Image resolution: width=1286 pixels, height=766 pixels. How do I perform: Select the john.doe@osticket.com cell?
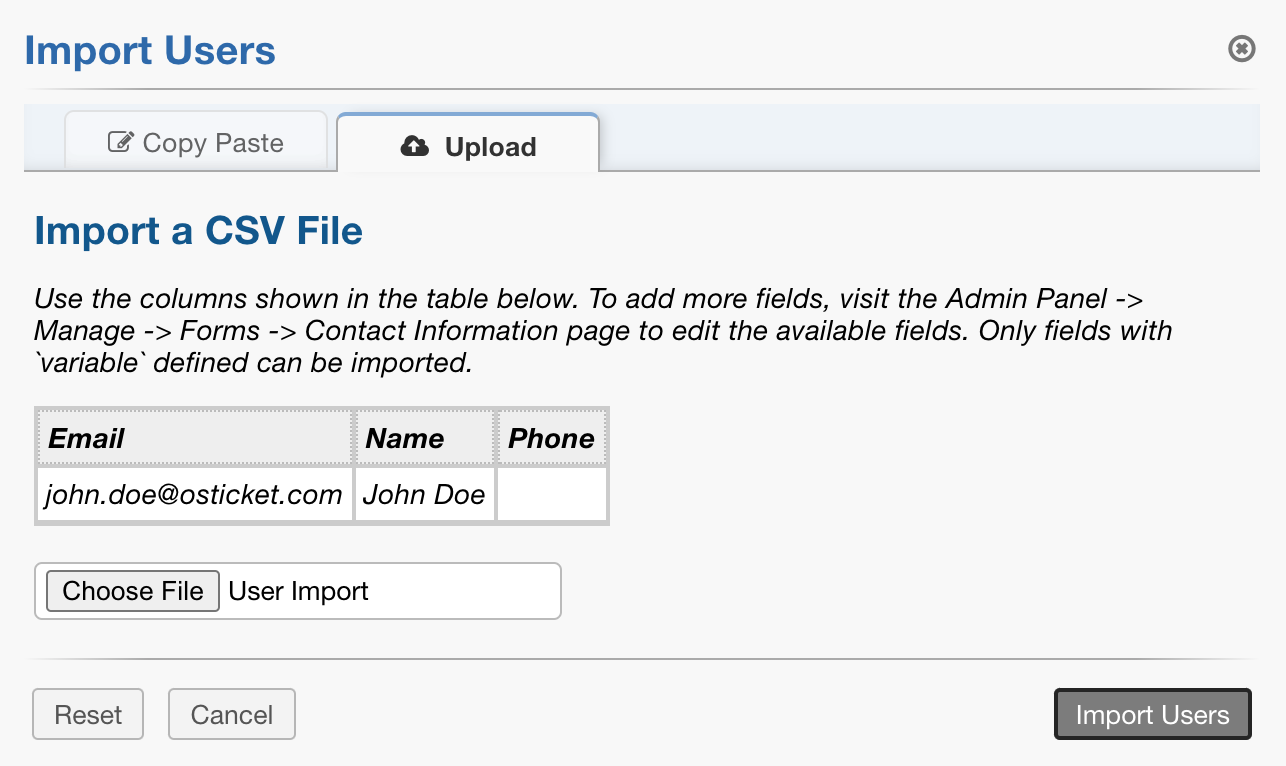coord(194,494)
